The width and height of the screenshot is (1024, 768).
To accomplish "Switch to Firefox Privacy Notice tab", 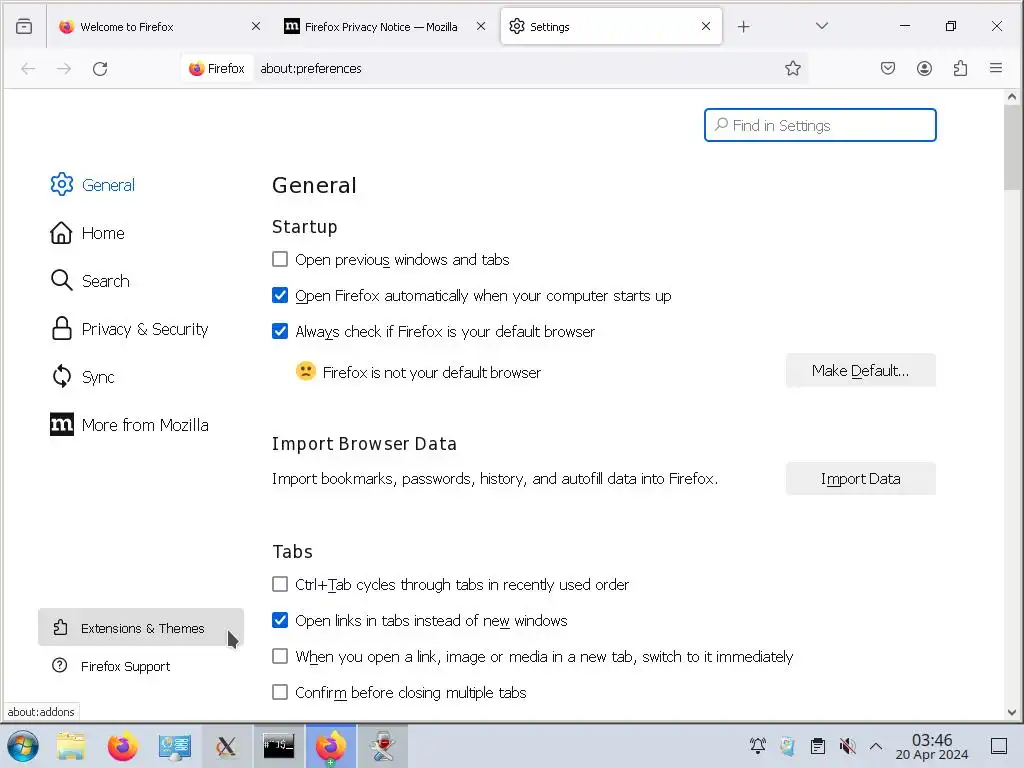I will coord(383,27).
